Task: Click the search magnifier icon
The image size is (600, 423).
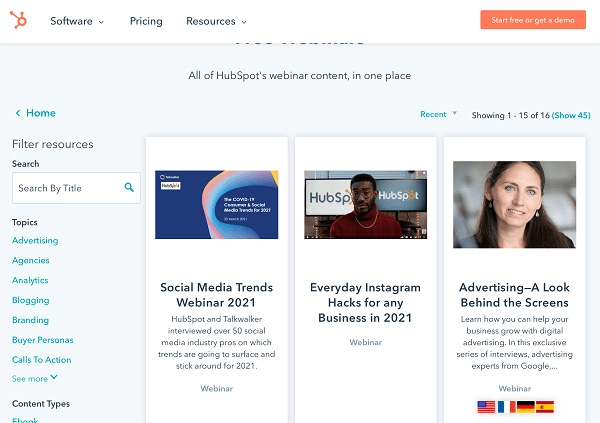Action: [x=129, y=187]
